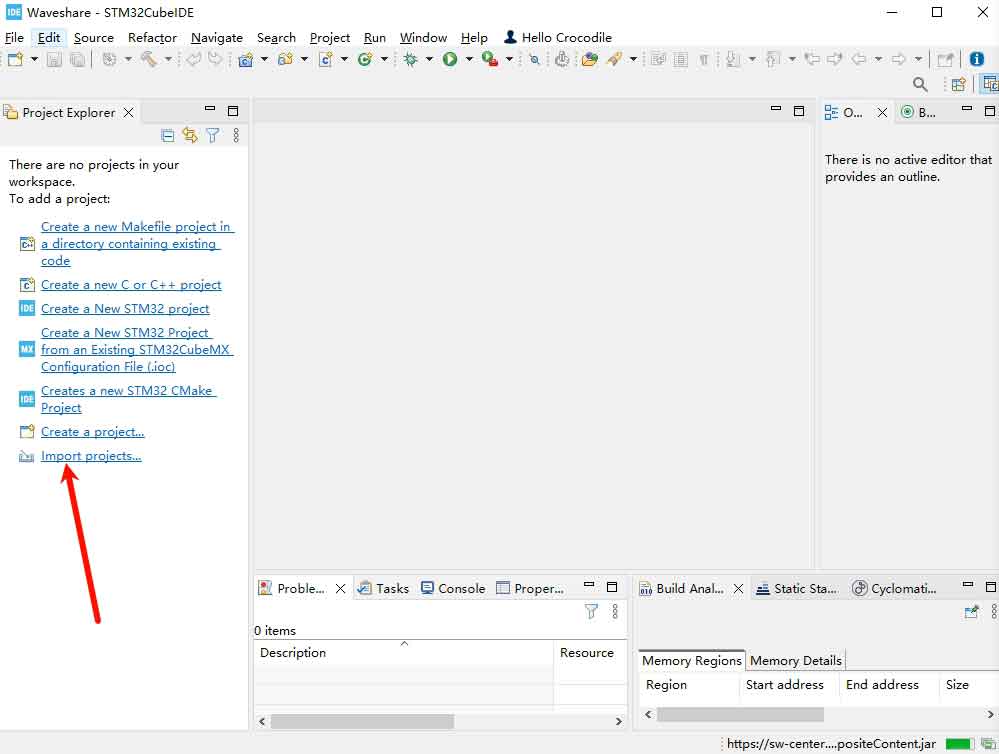
Task: Click the build hammer icon
Action: tap(149, 60)
